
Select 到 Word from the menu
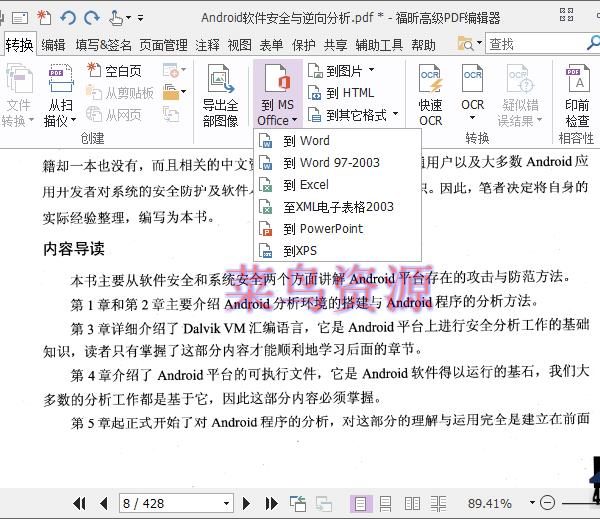pos(305,141)
